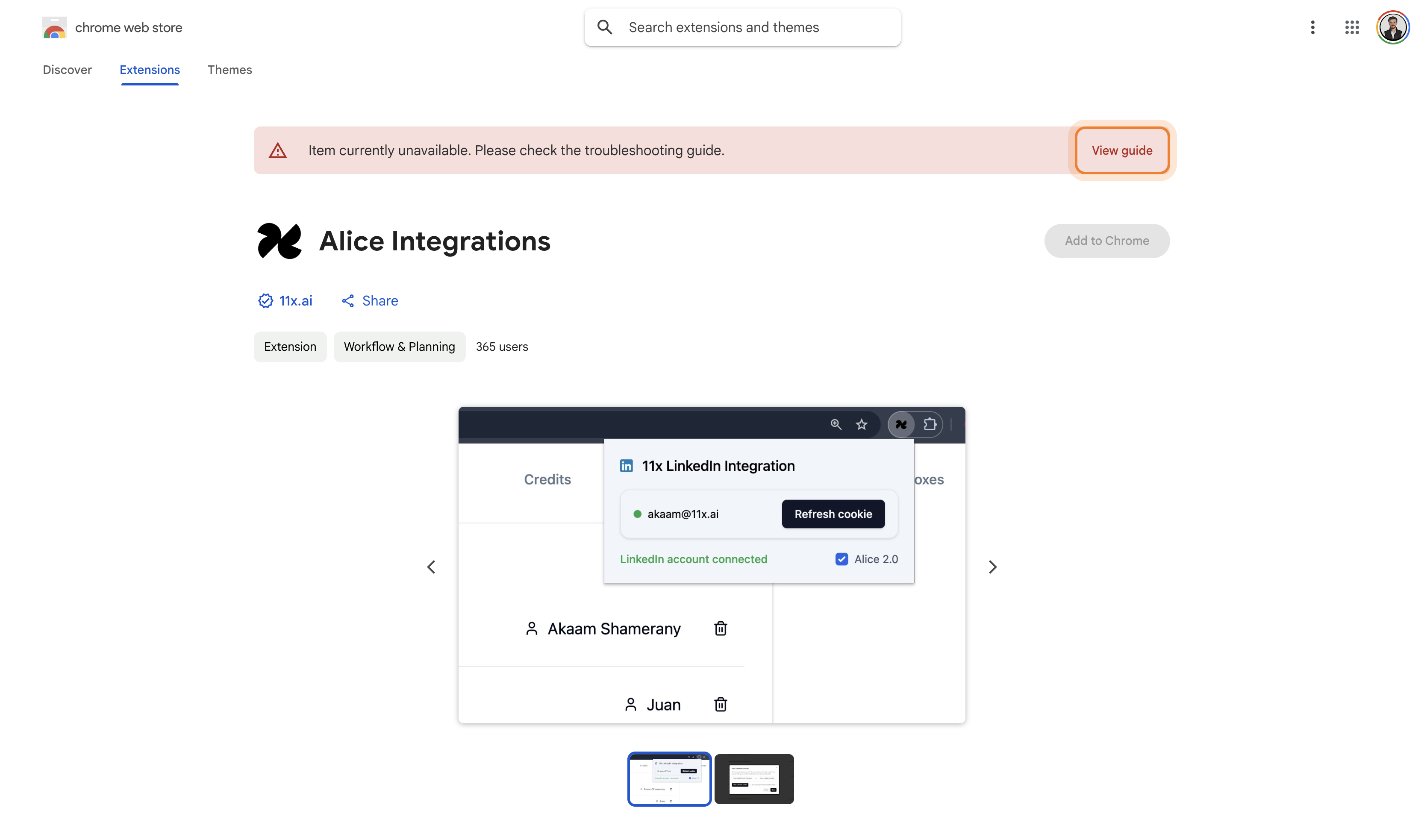Click the person icon beside Akaam Shamerany
Image resolution: width=1424 pixels, height=840 pixels.
pyautogui.click(x=531, y=629)
